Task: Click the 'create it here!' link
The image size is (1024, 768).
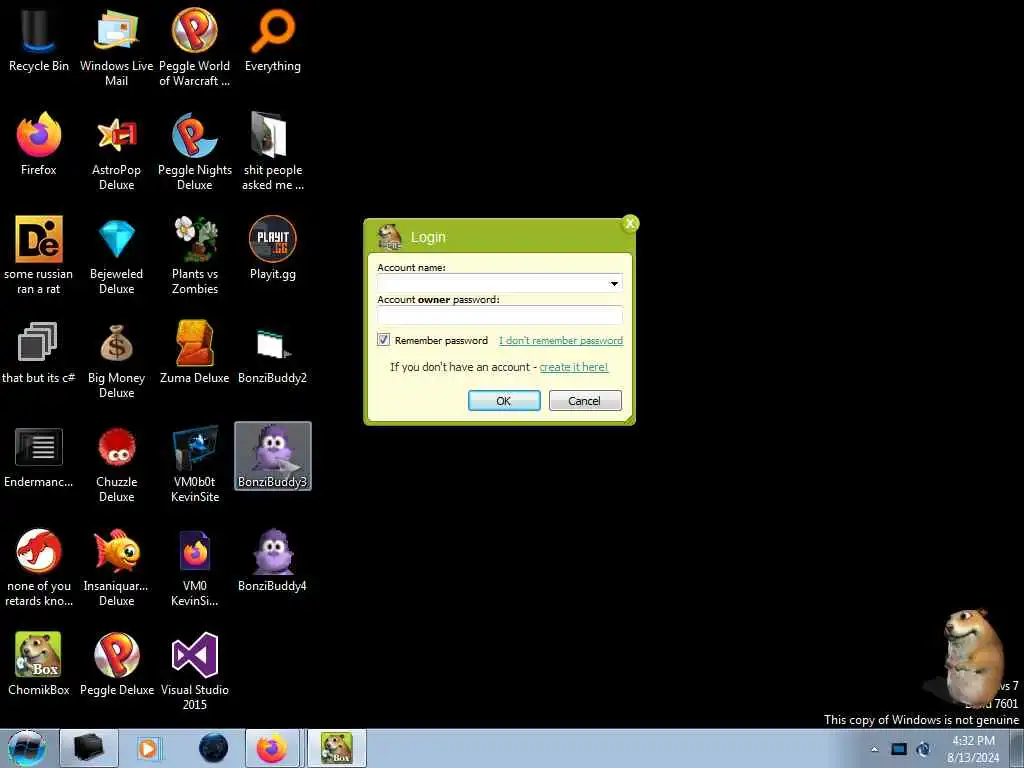Action: click(574, 367)
